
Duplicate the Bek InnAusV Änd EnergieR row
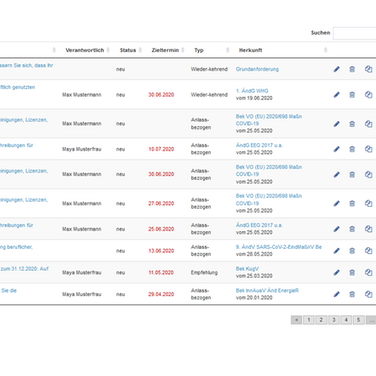tap(368, 294)
